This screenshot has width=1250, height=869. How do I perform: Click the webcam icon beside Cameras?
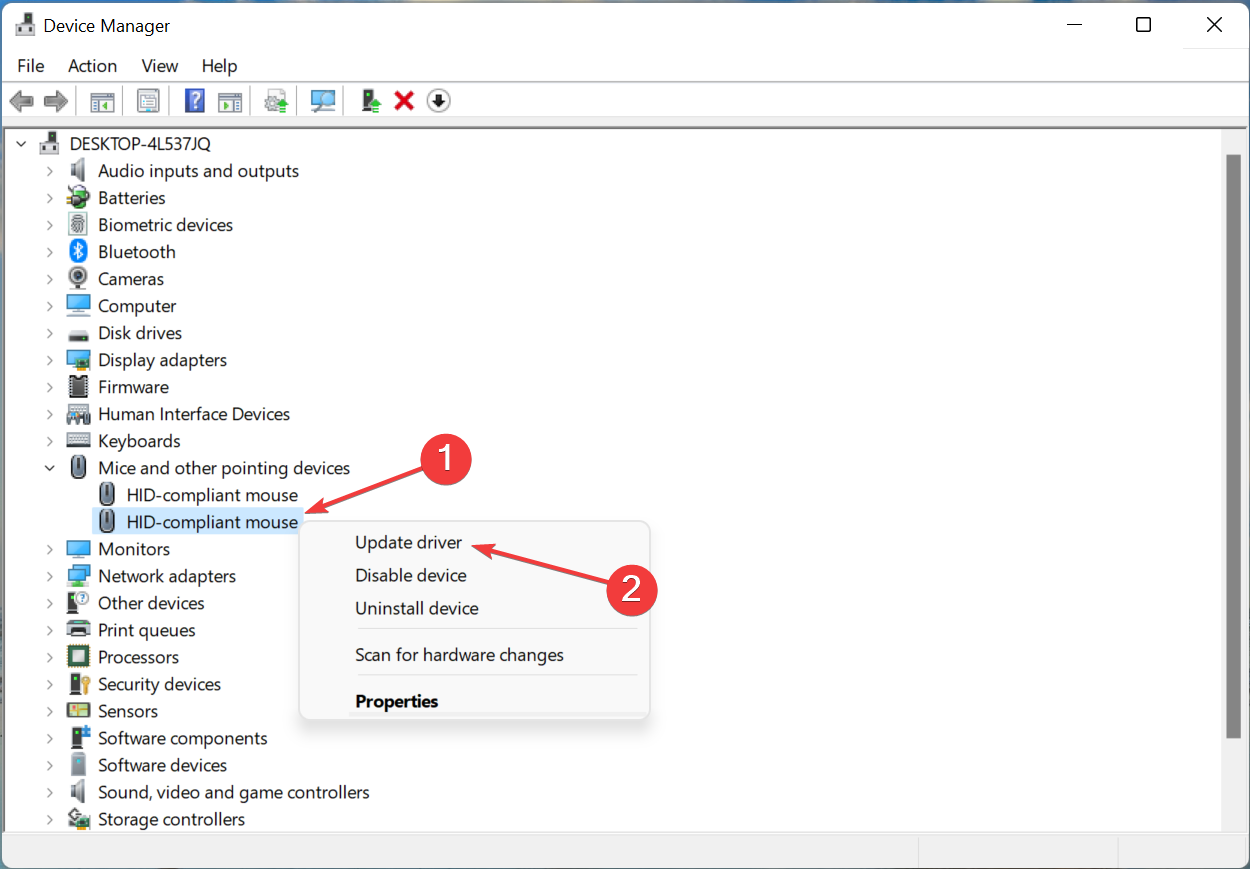tap(78, 279)
